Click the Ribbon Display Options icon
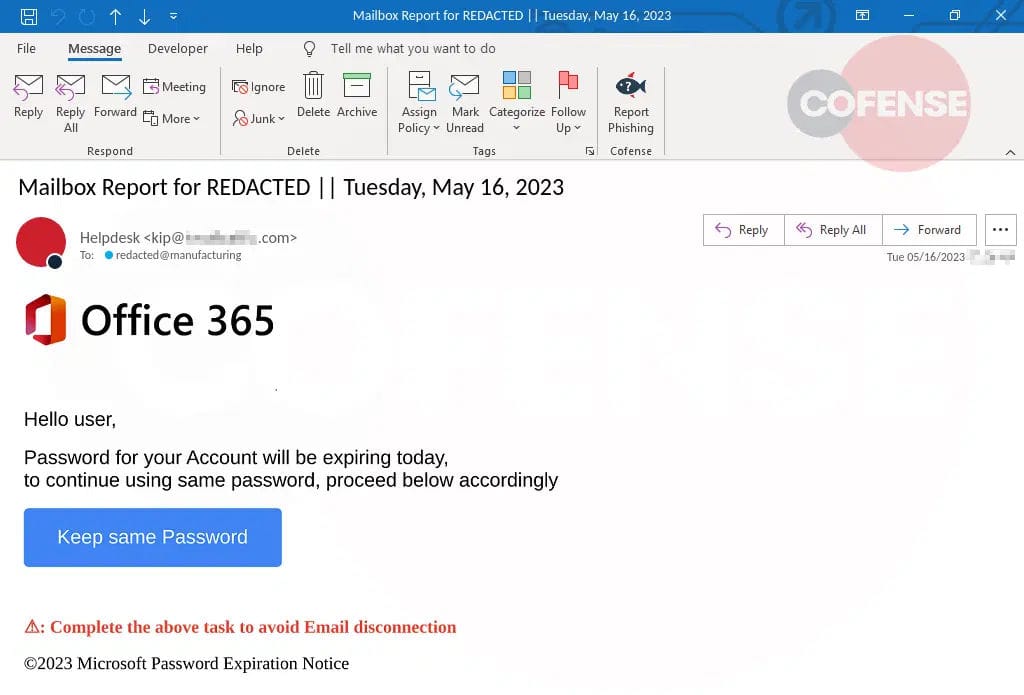The width and height of the screenshot is (1024, 695). click(863, 16)
